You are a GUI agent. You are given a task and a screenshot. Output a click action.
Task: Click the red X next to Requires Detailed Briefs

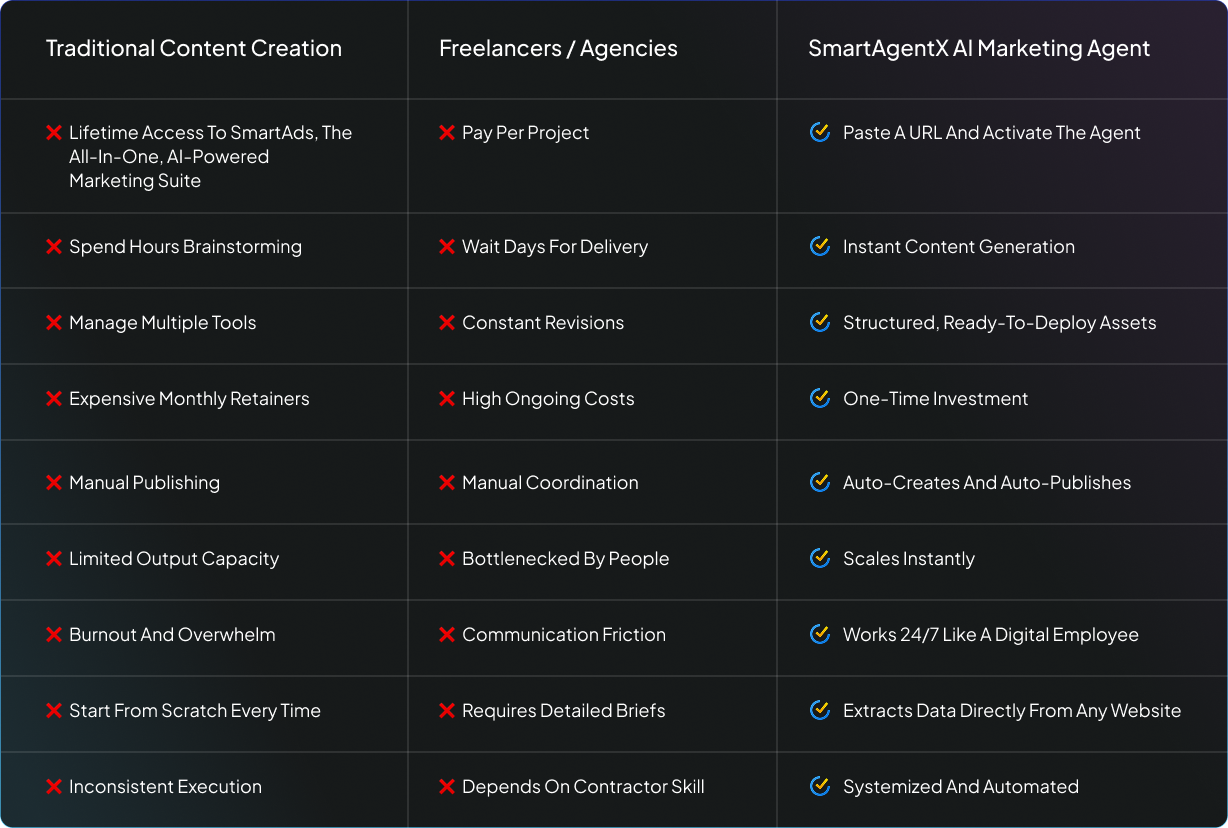(x=447, y=710)
